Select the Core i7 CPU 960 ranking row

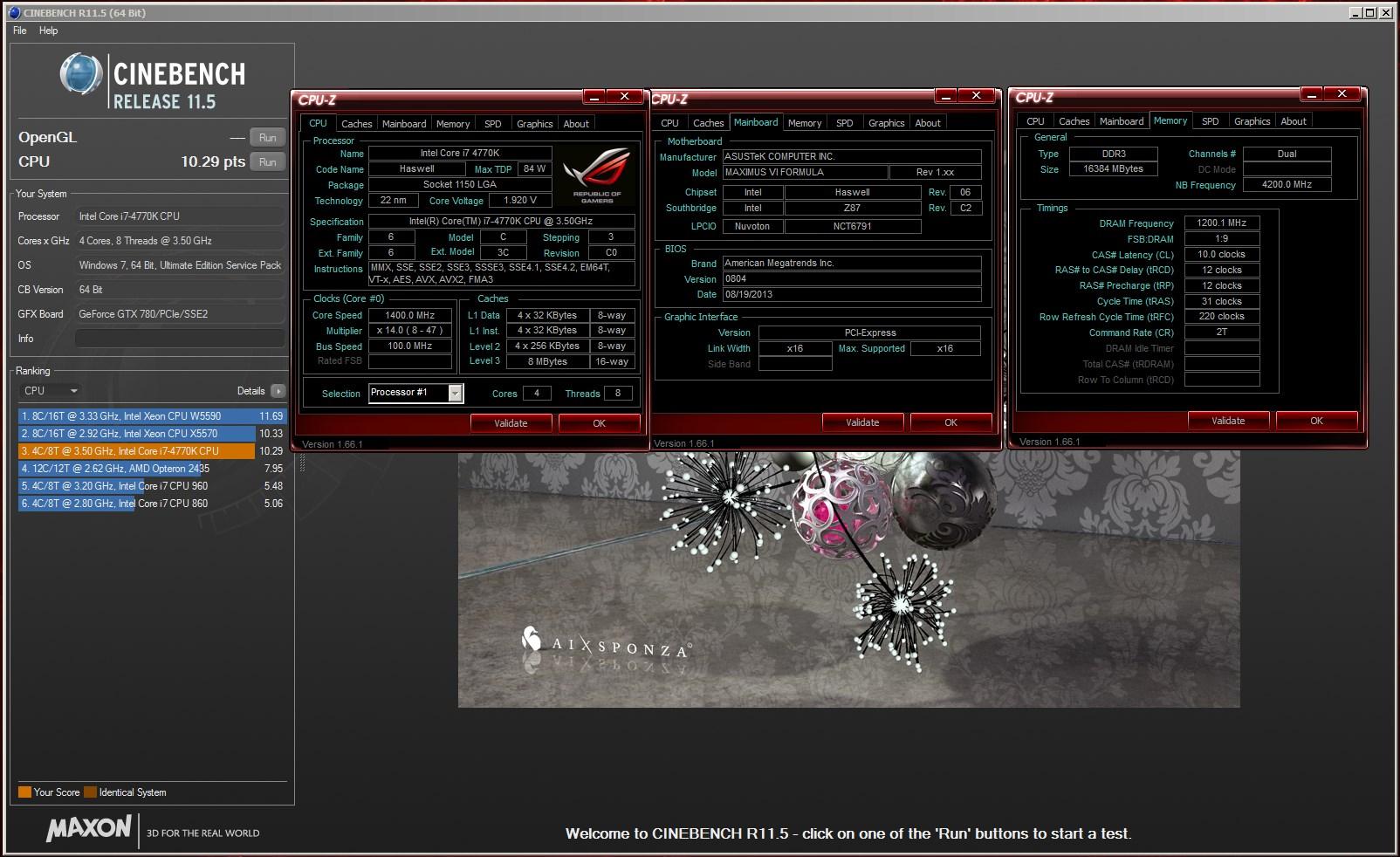pyautogui.click(x=152, y=486)
